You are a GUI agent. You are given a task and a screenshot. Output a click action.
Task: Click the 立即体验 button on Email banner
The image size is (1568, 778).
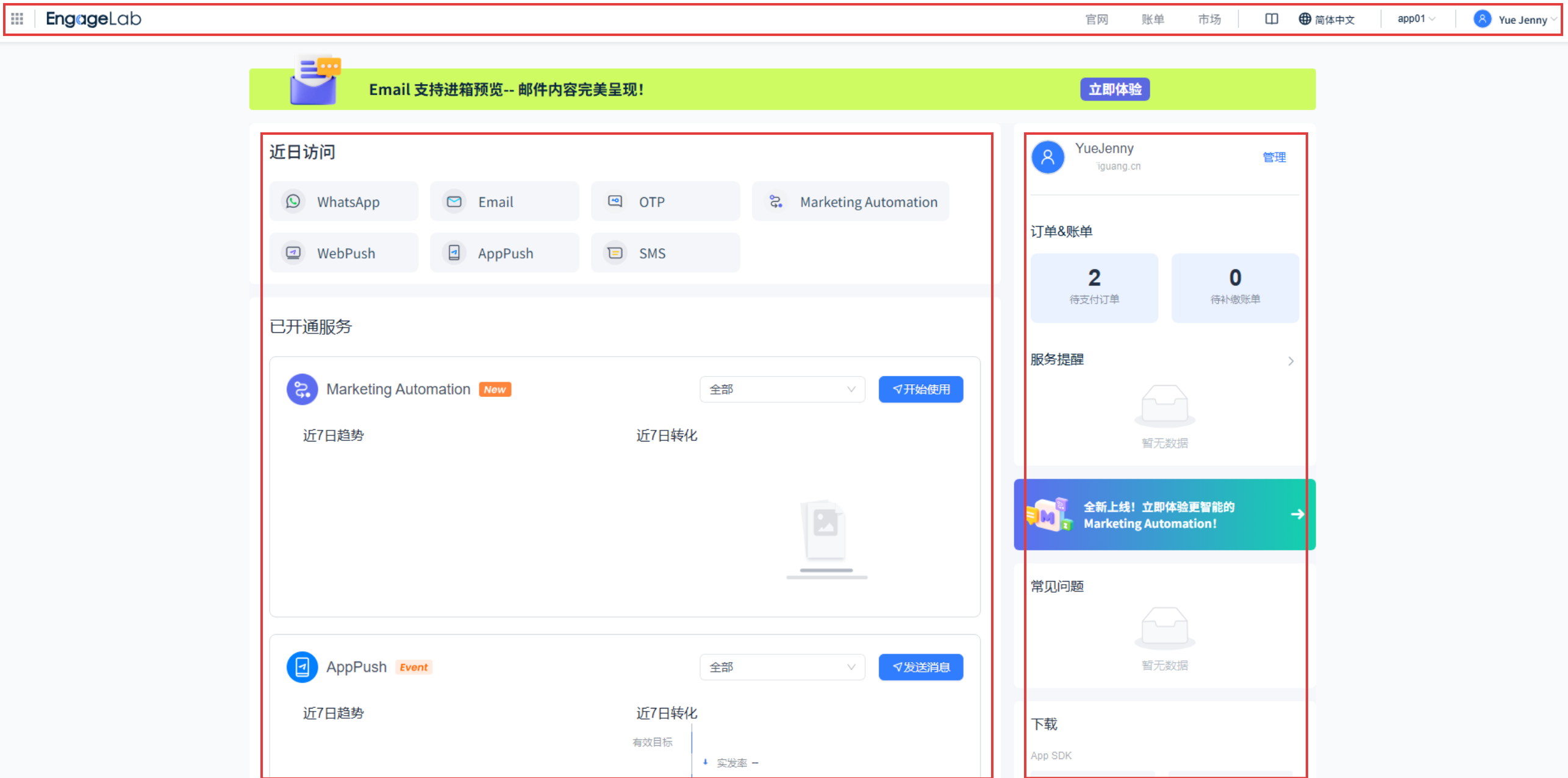tap(1115, 89)
